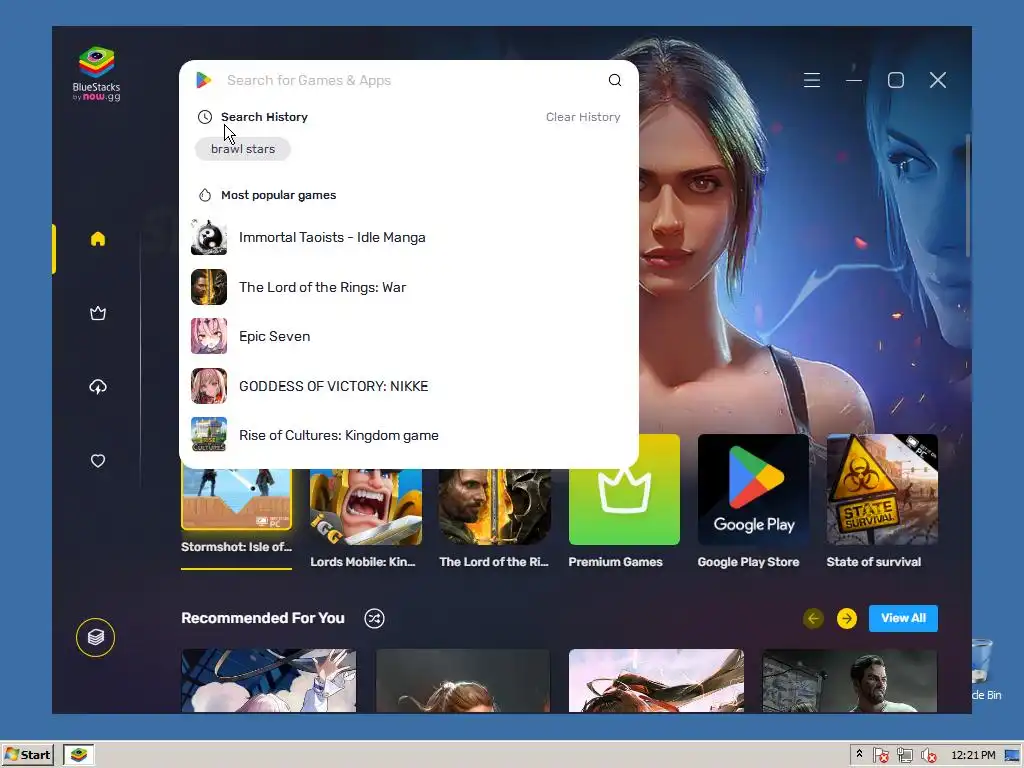Open Lords Mobile game tile
The height and width of the screenshot is (768, 1024).
coord(366,516)
